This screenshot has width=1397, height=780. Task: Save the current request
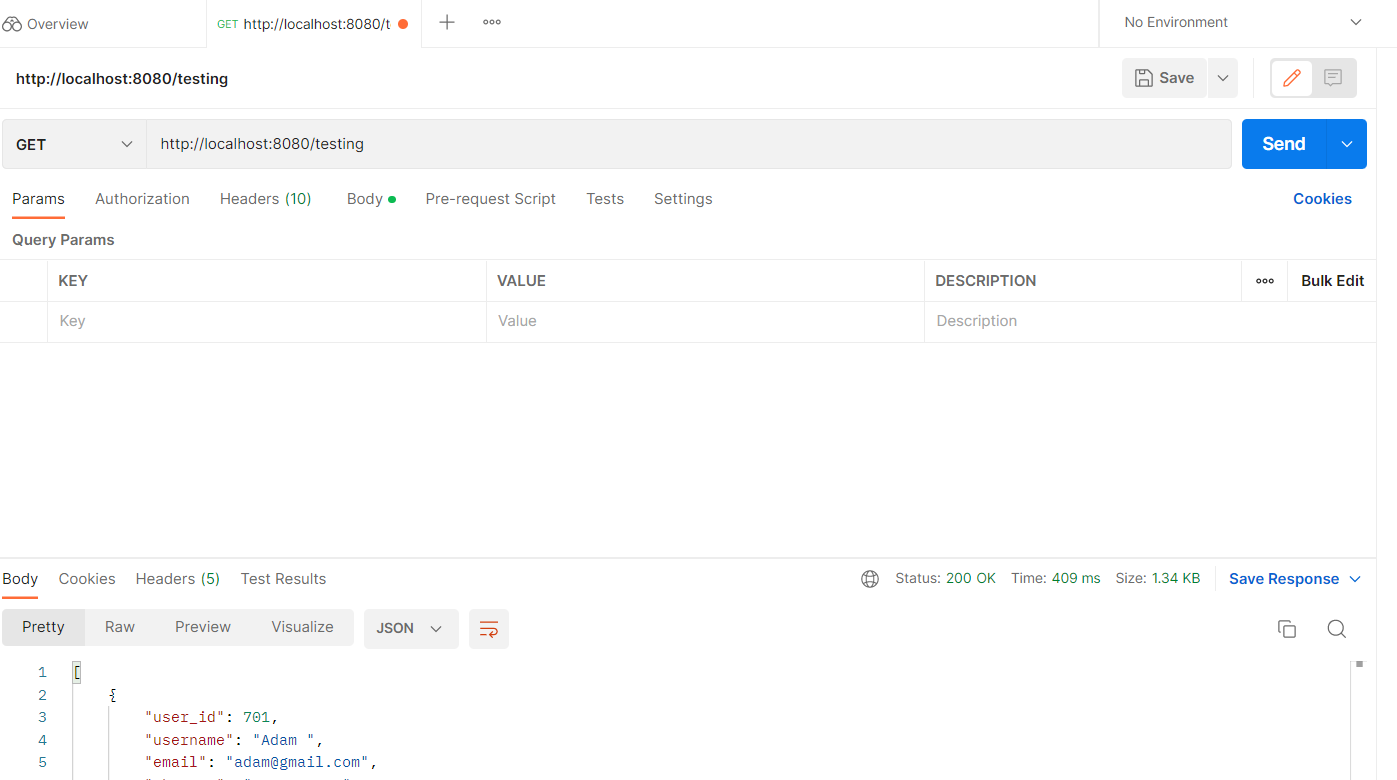tap(1163, 77)
